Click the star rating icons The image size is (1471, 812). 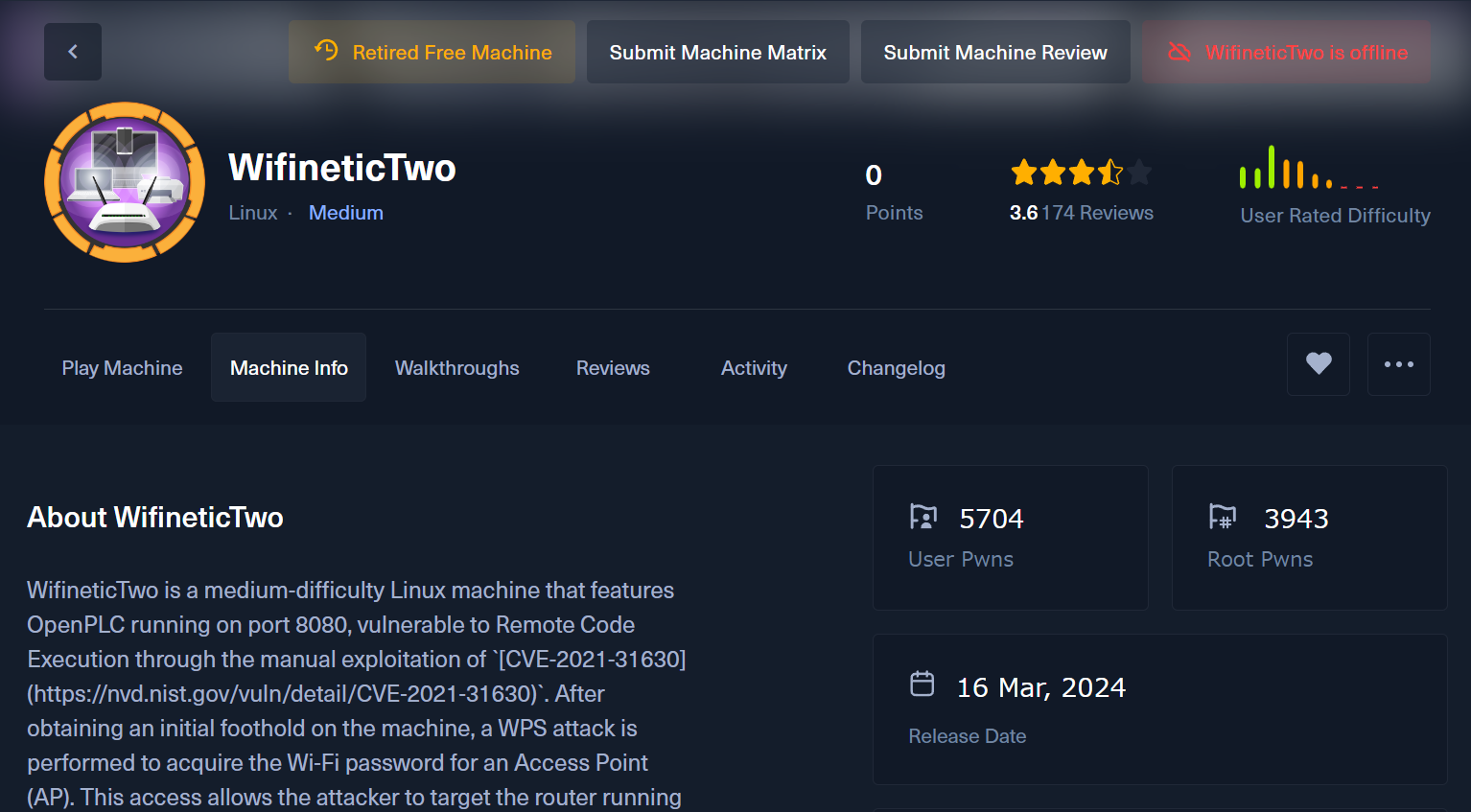click(x=1081, y=173)
